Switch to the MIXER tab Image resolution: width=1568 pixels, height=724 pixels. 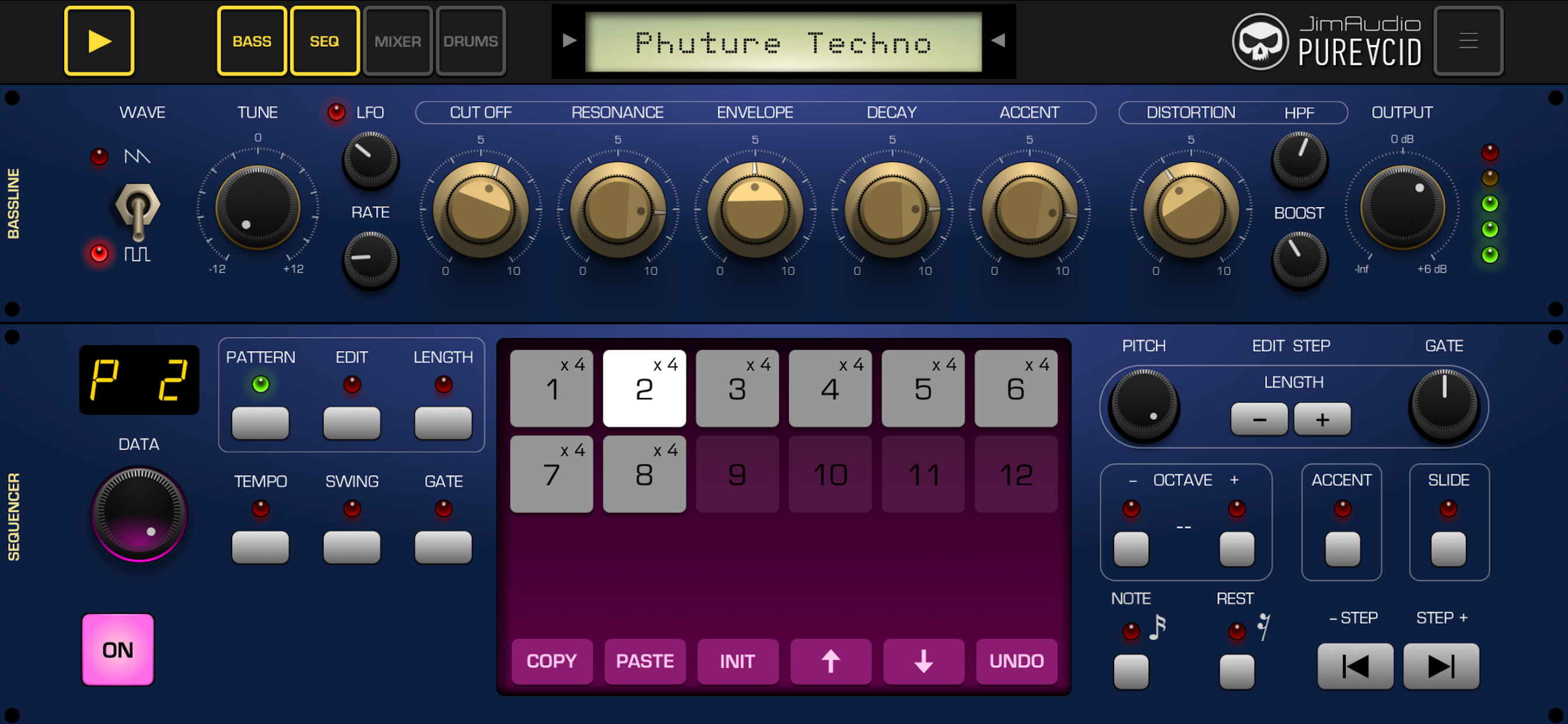397,41
